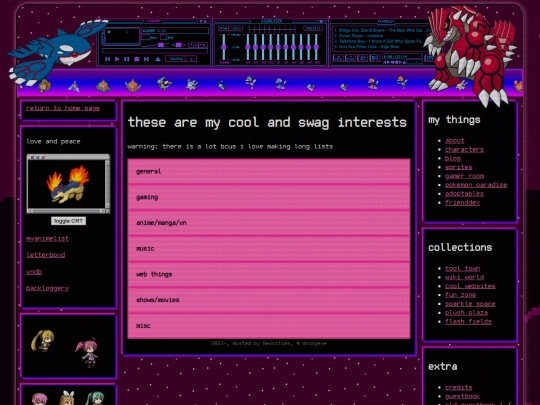Open the adoptables link
The image size is (540, 405).
click(464, 194)
